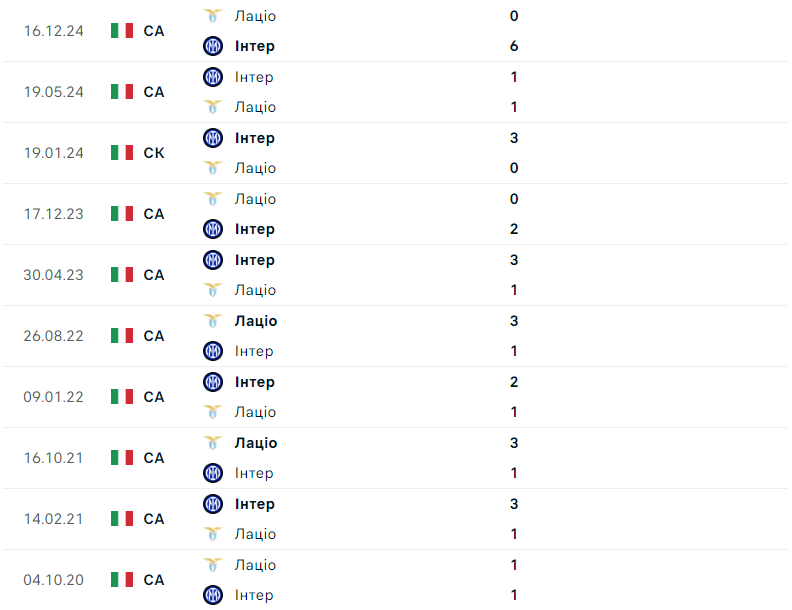Screen dimensions: 792x610
Task: Open Лаціо team link in 26.08.22 match
Action: (256, 321)
